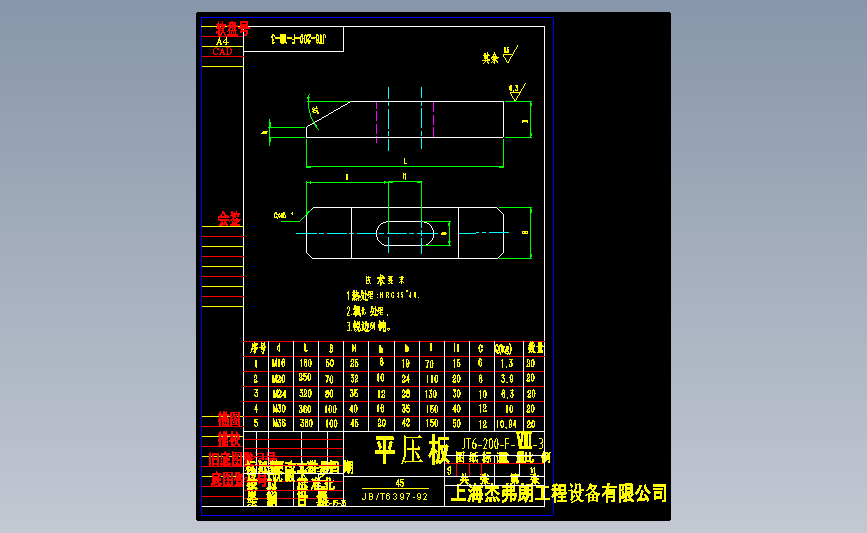The height and width of the screenshot is (533, 867).
Task: Select value 110 in row 2
Action: click(432, 379)
